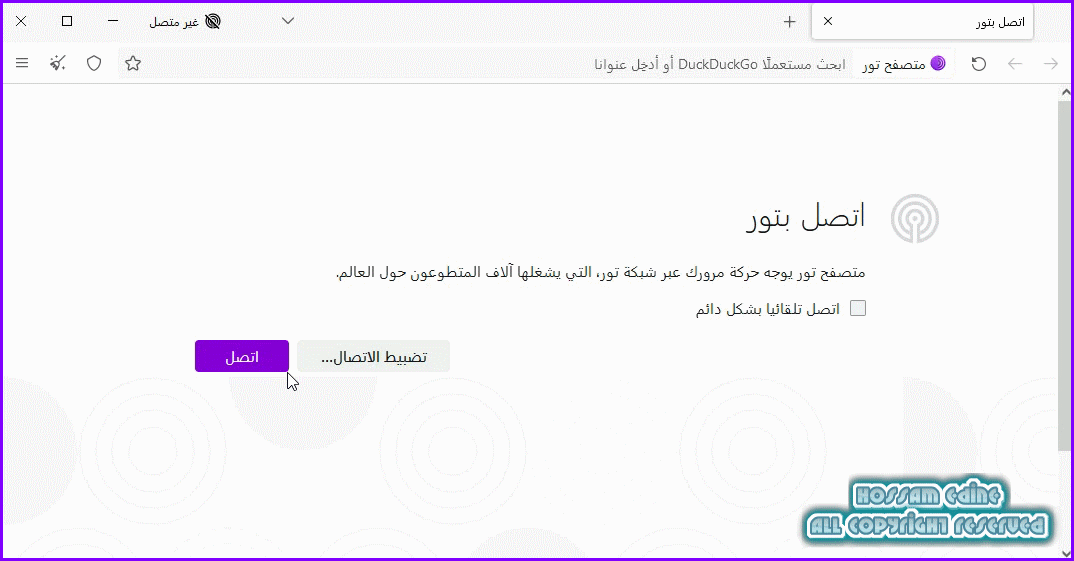Select the 'اتصل بتور' tab
This screenshot has width=1074, height=561.
[x=923, y=22]
